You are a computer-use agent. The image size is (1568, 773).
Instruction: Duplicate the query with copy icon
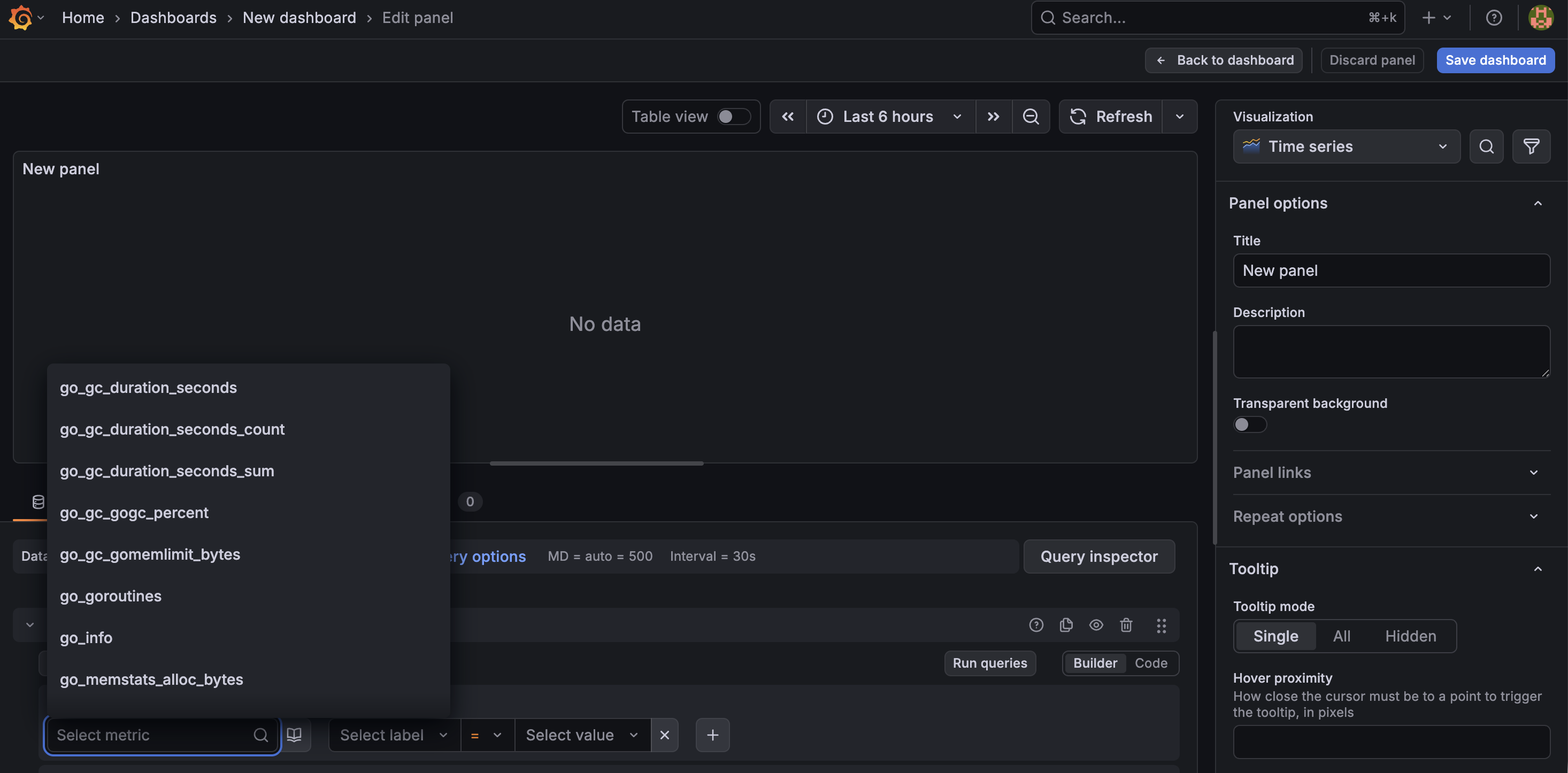pyautogui.click(x=1066, y=625)
